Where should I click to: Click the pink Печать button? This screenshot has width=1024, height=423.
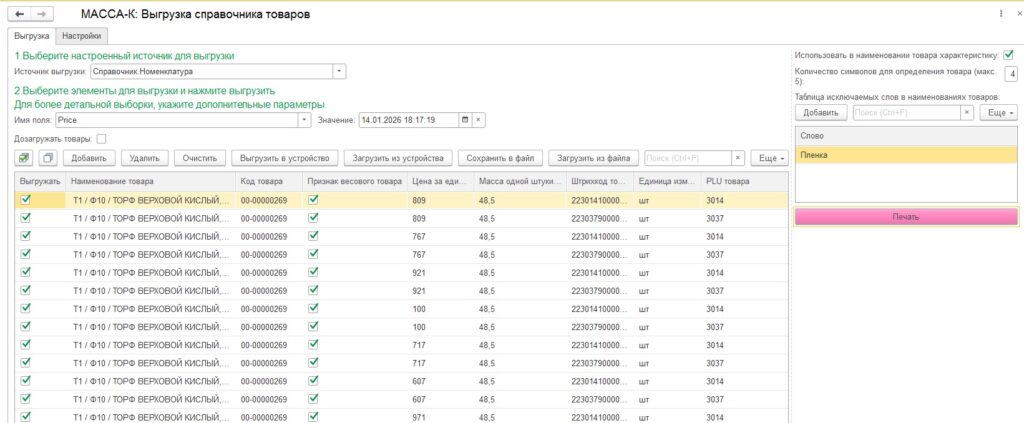[x=906, y=217]
